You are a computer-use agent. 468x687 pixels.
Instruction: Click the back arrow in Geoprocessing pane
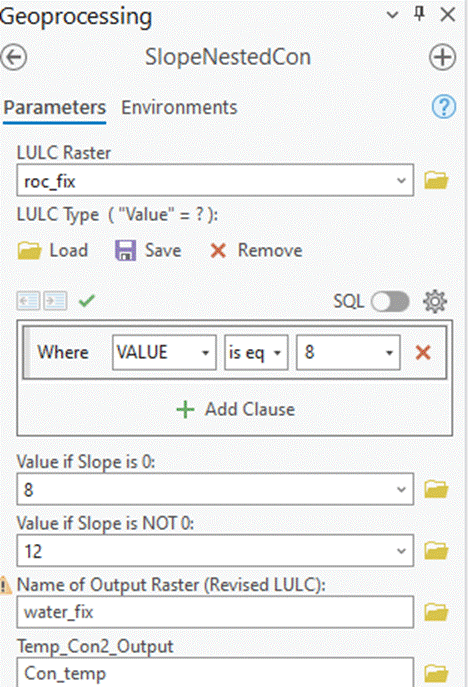[x=14, y=57]
